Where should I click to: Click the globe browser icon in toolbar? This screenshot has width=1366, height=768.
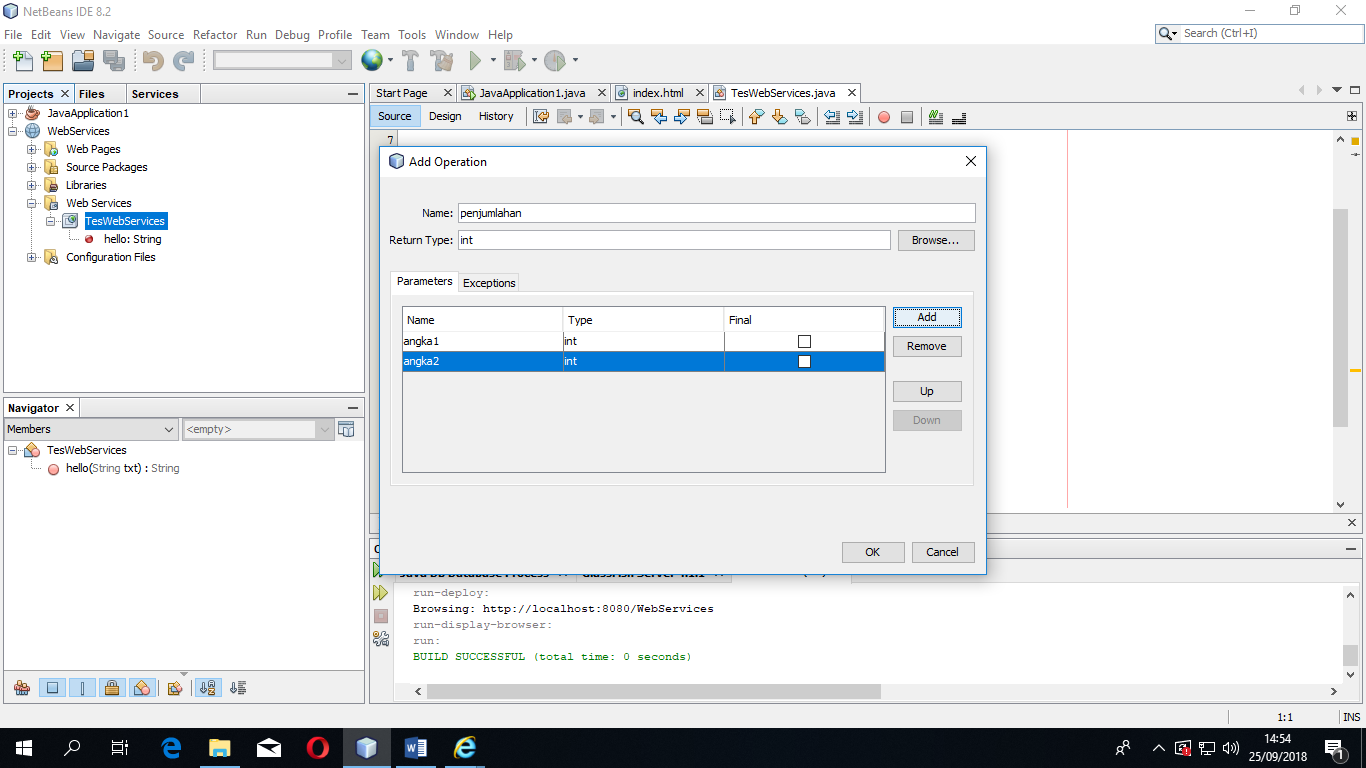click(x=372, y=61)
